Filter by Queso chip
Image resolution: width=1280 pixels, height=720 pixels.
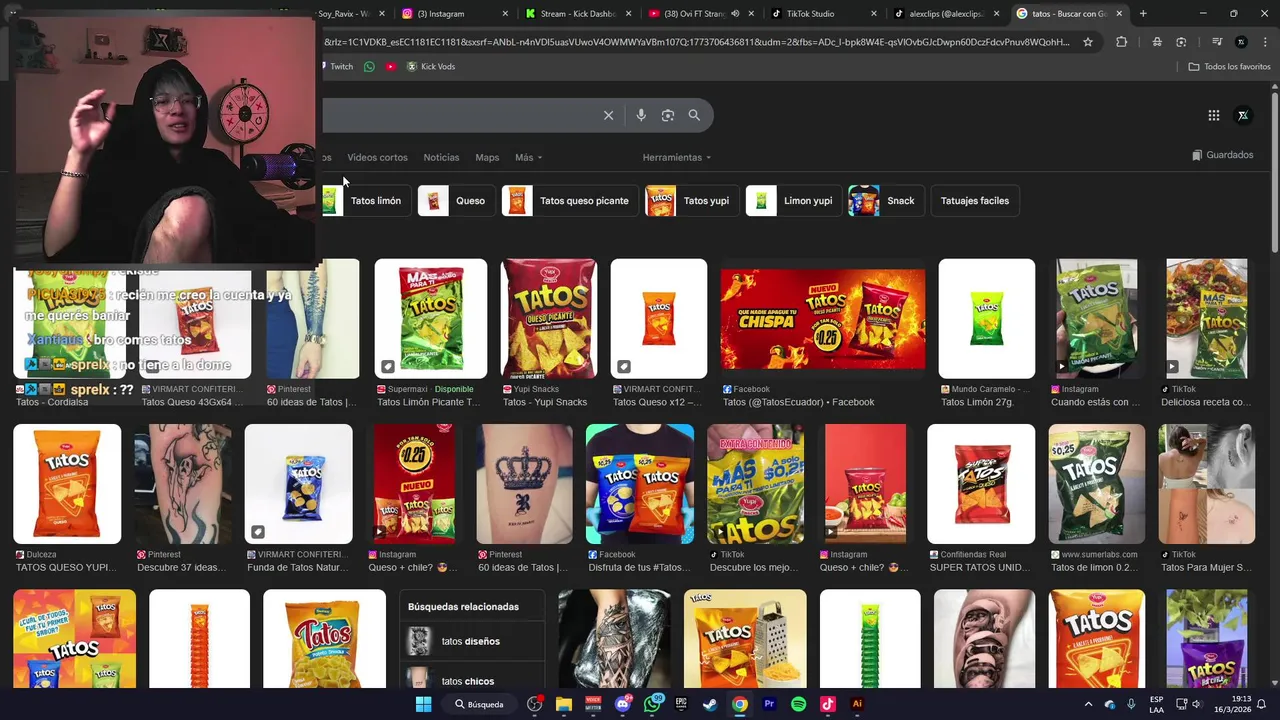click(x=455, y=201)
